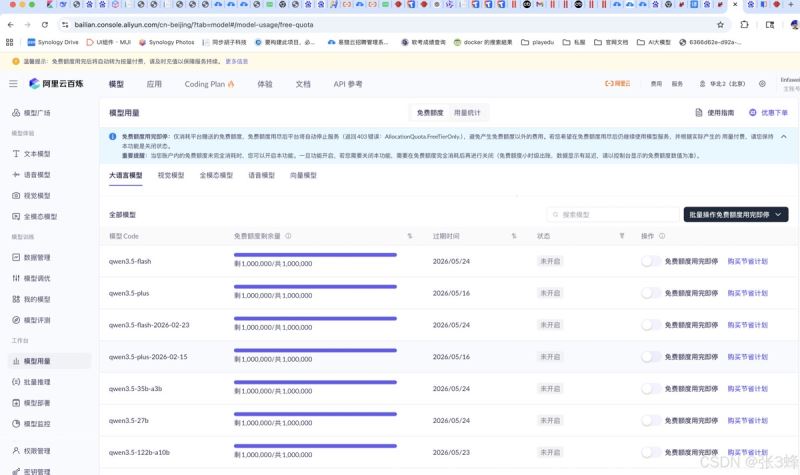The image size is (800, 475).
Task: Open 语音模型 in the sidebar
Action: 31,174
